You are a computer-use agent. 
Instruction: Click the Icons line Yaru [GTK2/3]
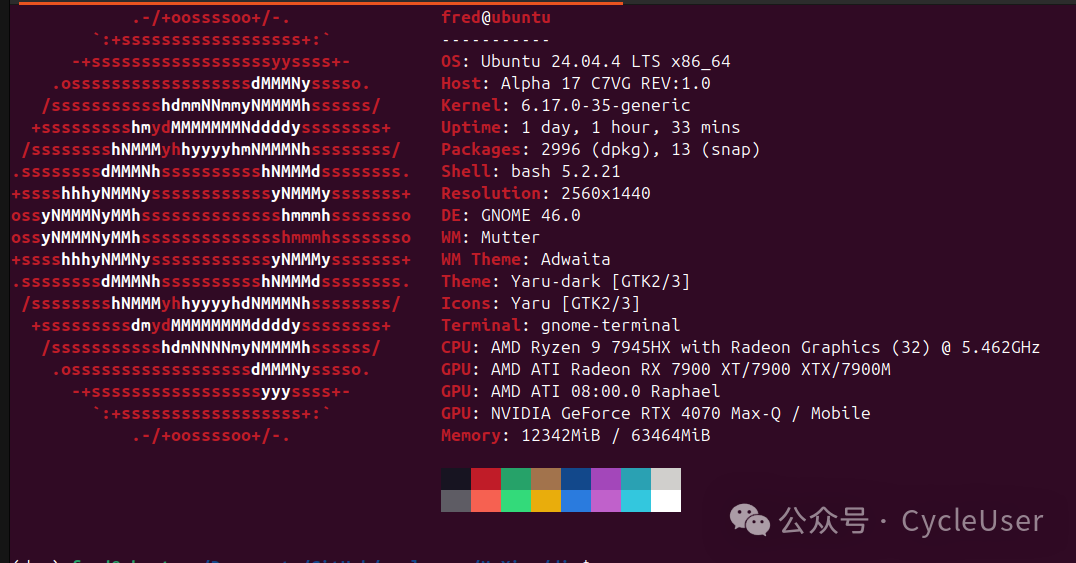[x=541, y=303]
